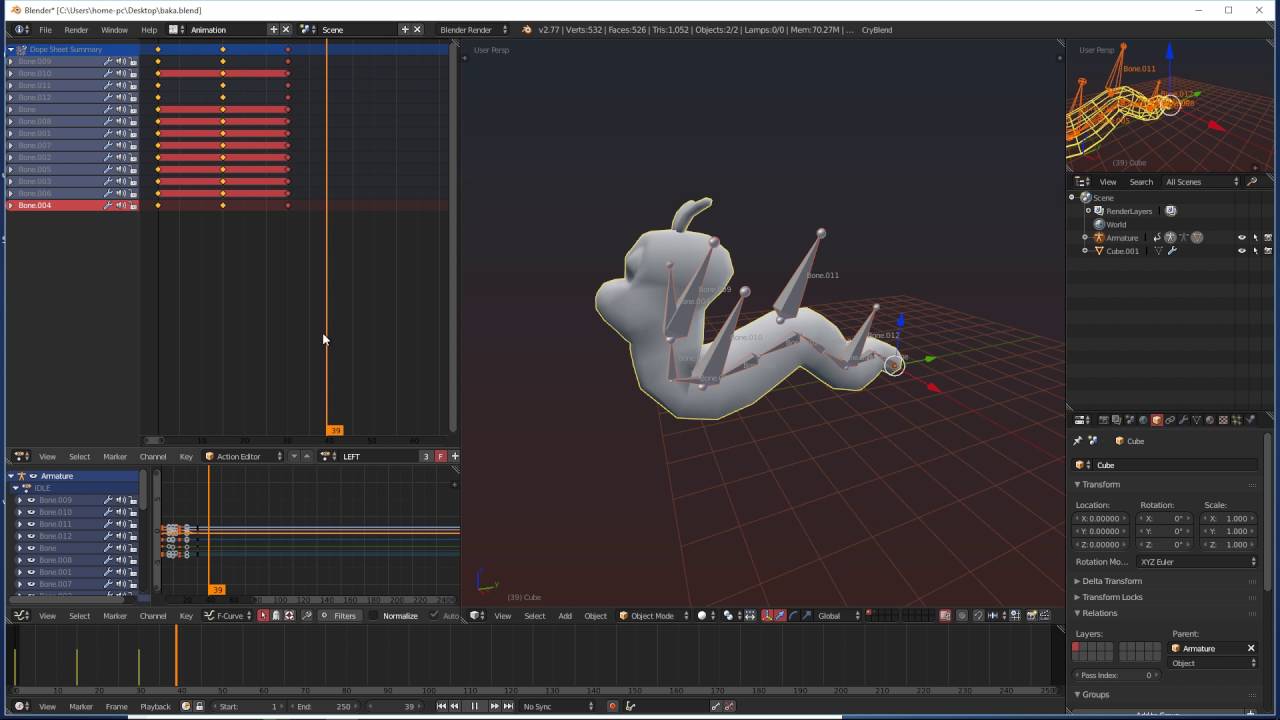
Task: Open the Action Editor mode dropdown
Action: tap(244, 457)
